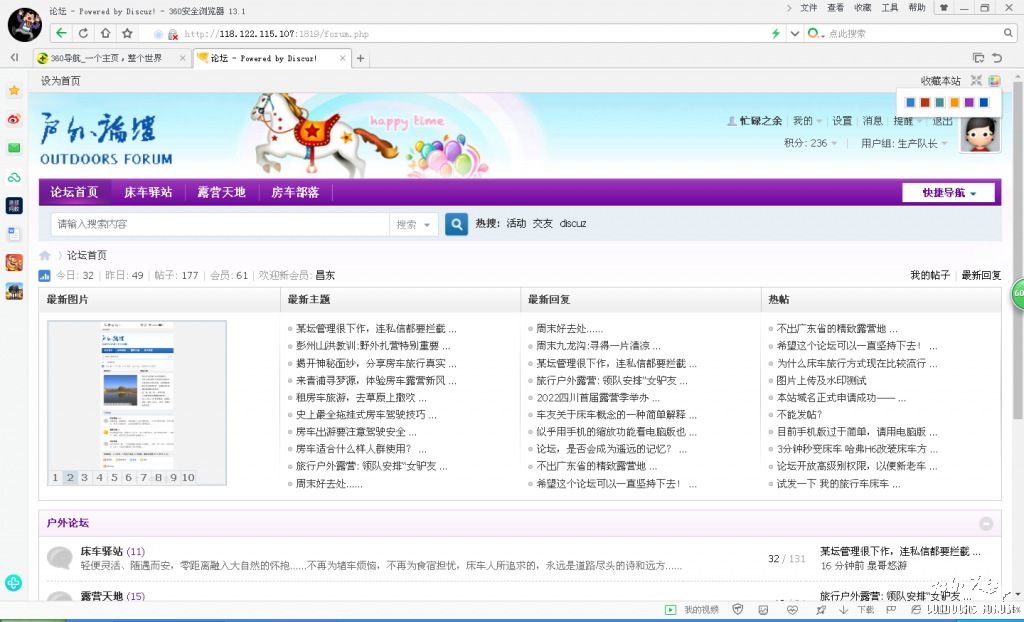The image size is (1024, 622).
Task: Click the skin shirt icon in title bar
Action: pos(944,8)
